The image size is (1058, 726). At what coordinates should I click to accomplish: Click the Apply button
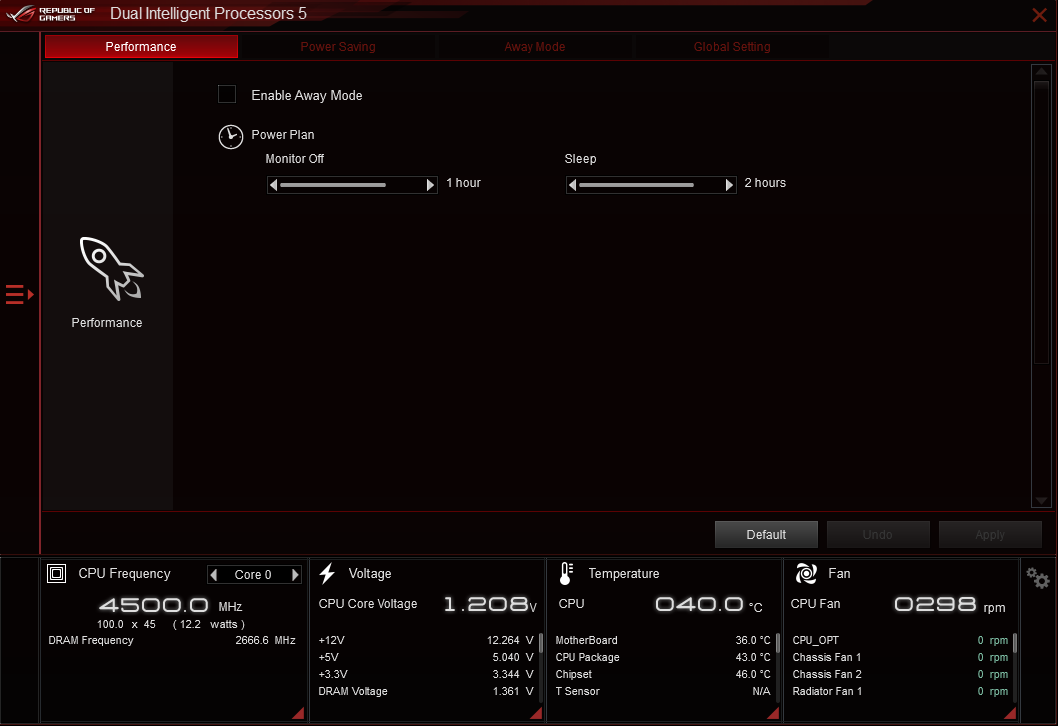[x=989, y=535]
